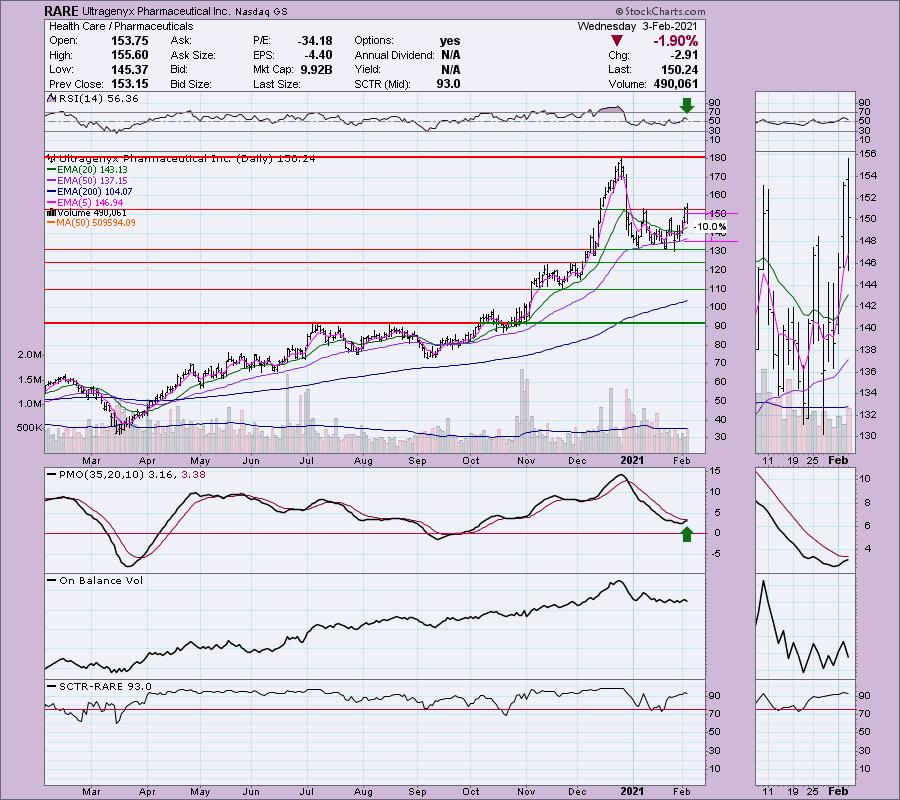Click the Bid Size: field label
Image resolution: width=900 pixels, height=800 pixels.
[x=191, y=84]
